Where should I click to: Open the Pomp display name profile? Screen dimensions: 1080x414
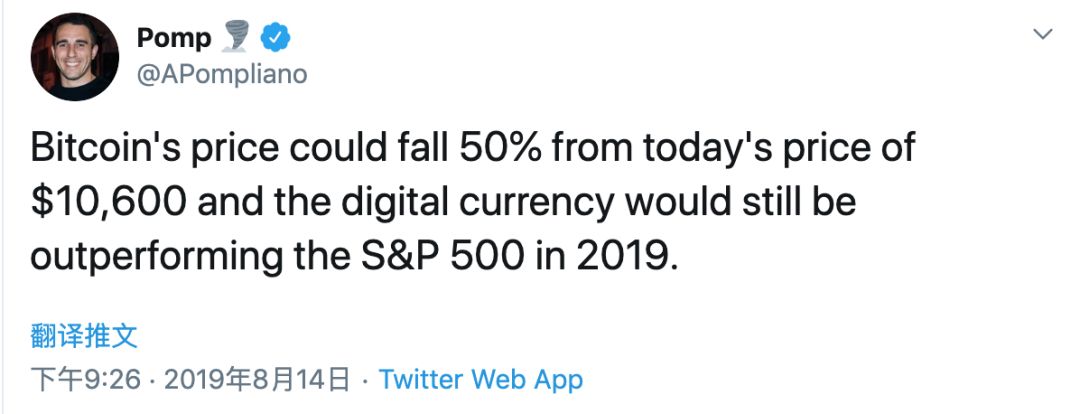(174, 38)
